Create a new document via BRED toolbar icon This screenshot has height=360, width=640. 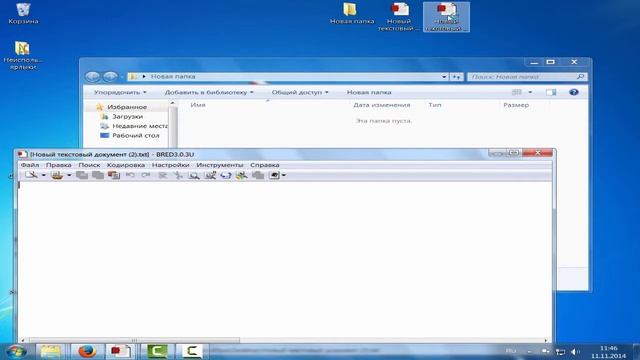[x=31, y=175]
